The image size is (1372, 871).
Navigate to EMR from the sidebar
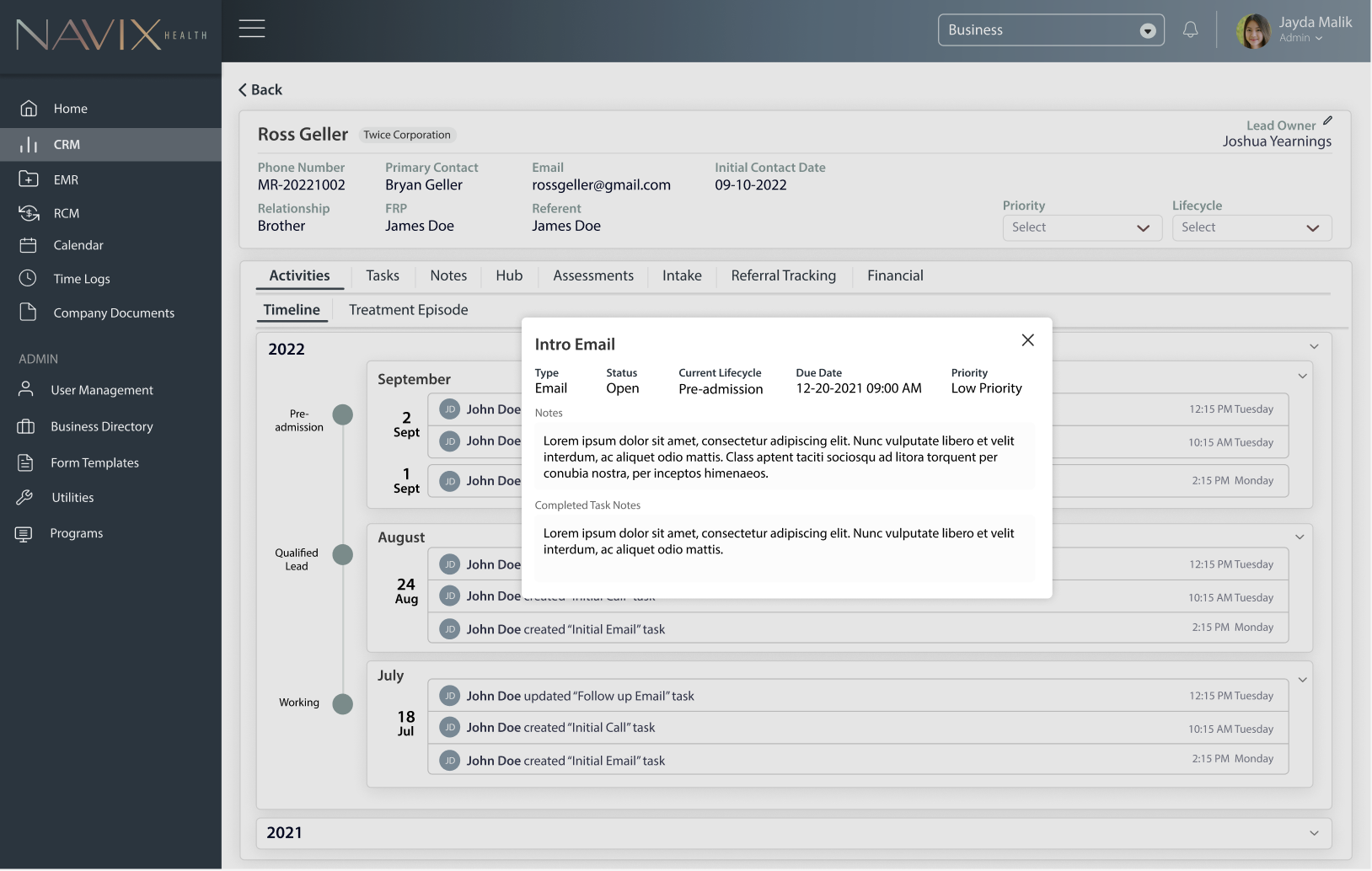click(x=67, y=179)
